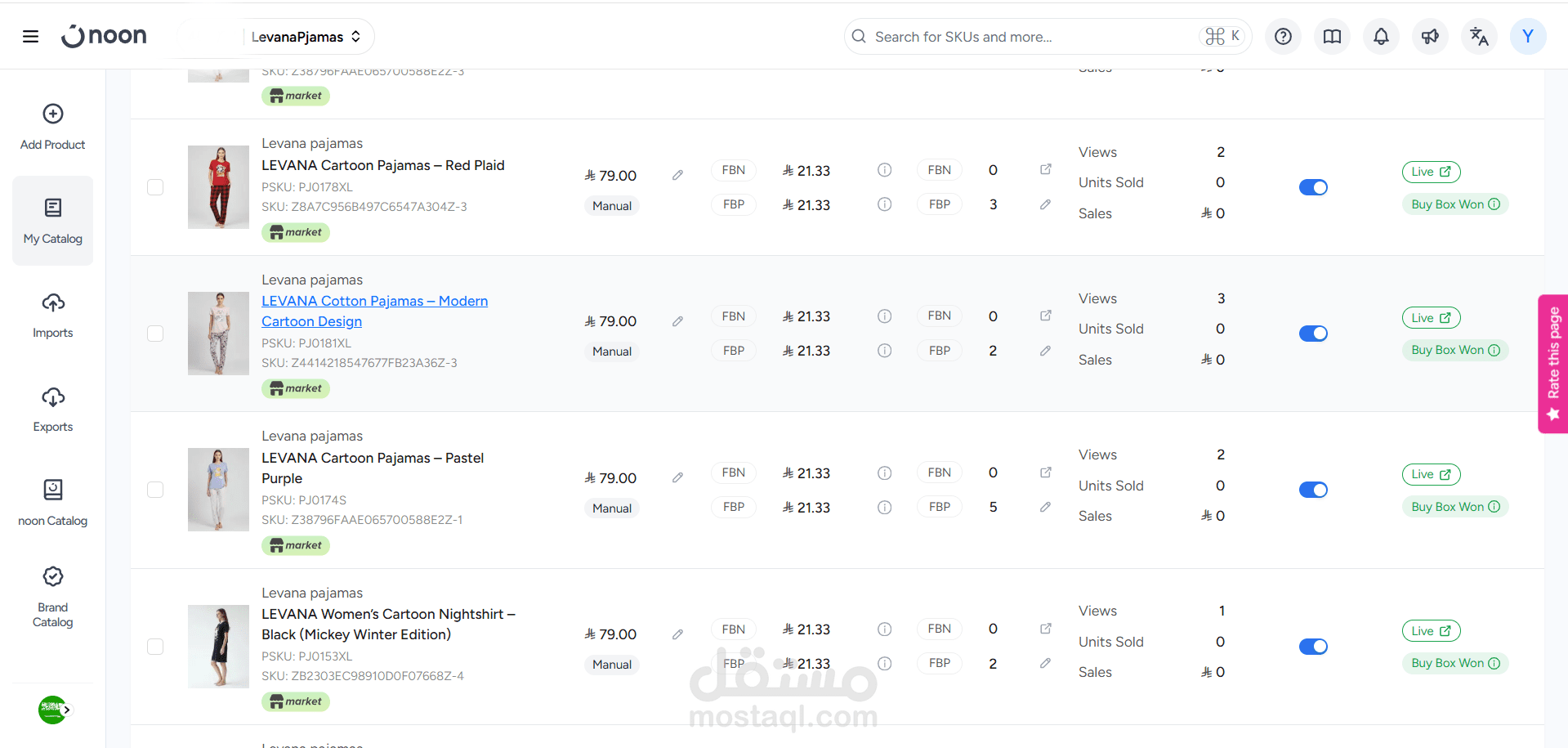Toggle active switch for Mickey Winter nightshirt
Screen dimensions: 1568x748
[x=1313, y=647]
